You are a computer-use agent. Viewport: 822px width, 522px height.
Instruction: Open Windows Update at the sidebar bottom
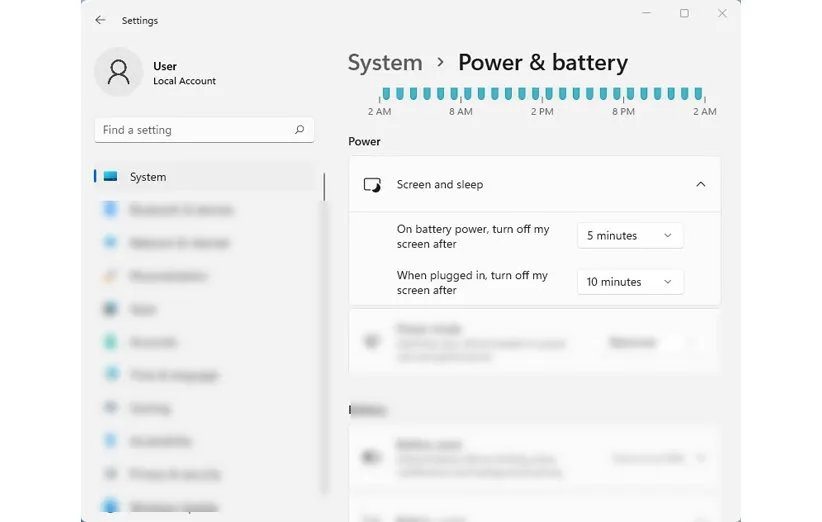point(172,507)
